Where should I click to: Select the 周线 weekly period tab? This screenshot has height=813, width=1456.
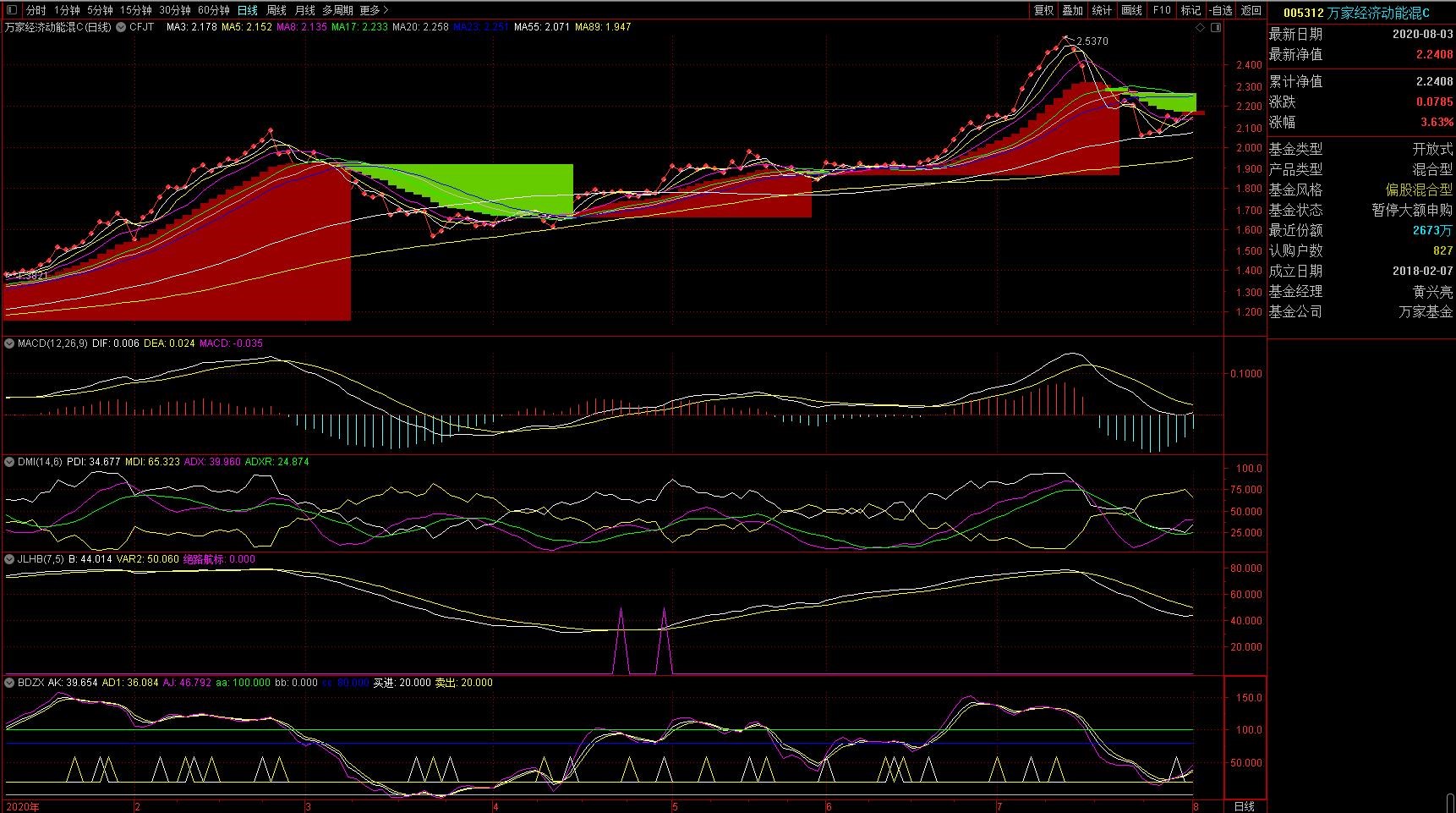pos(276,10)
